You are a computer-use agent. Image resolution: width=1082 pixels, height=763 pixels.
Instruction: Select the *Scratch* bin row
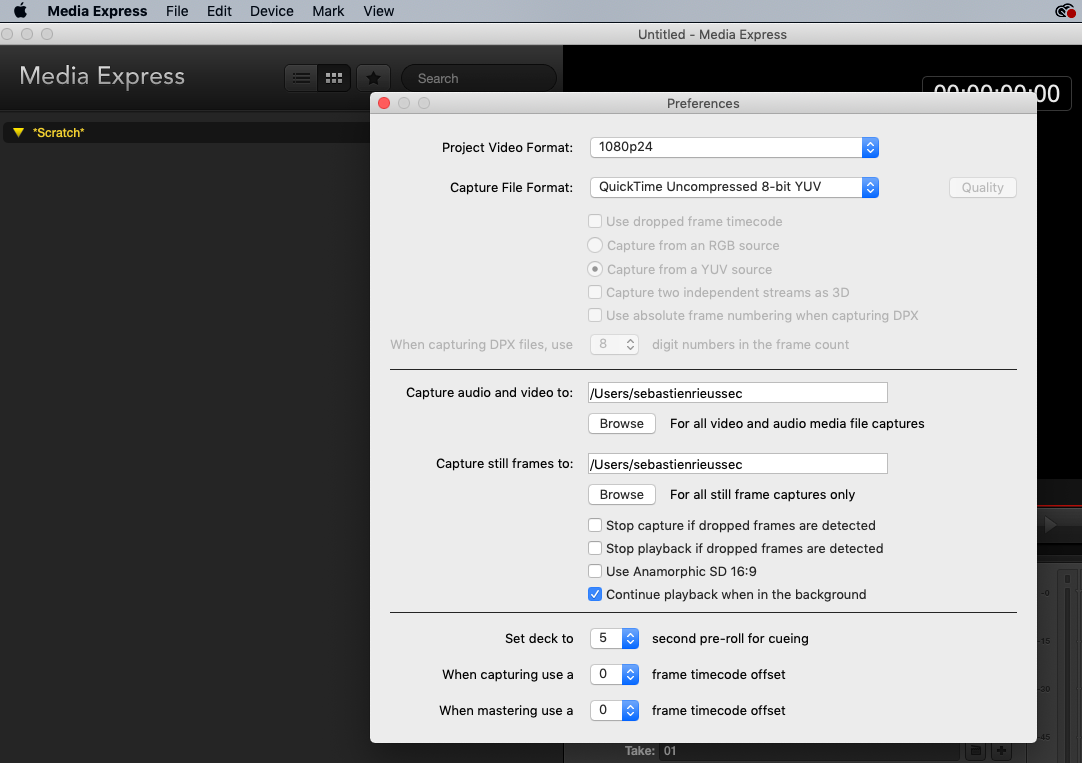186,132
